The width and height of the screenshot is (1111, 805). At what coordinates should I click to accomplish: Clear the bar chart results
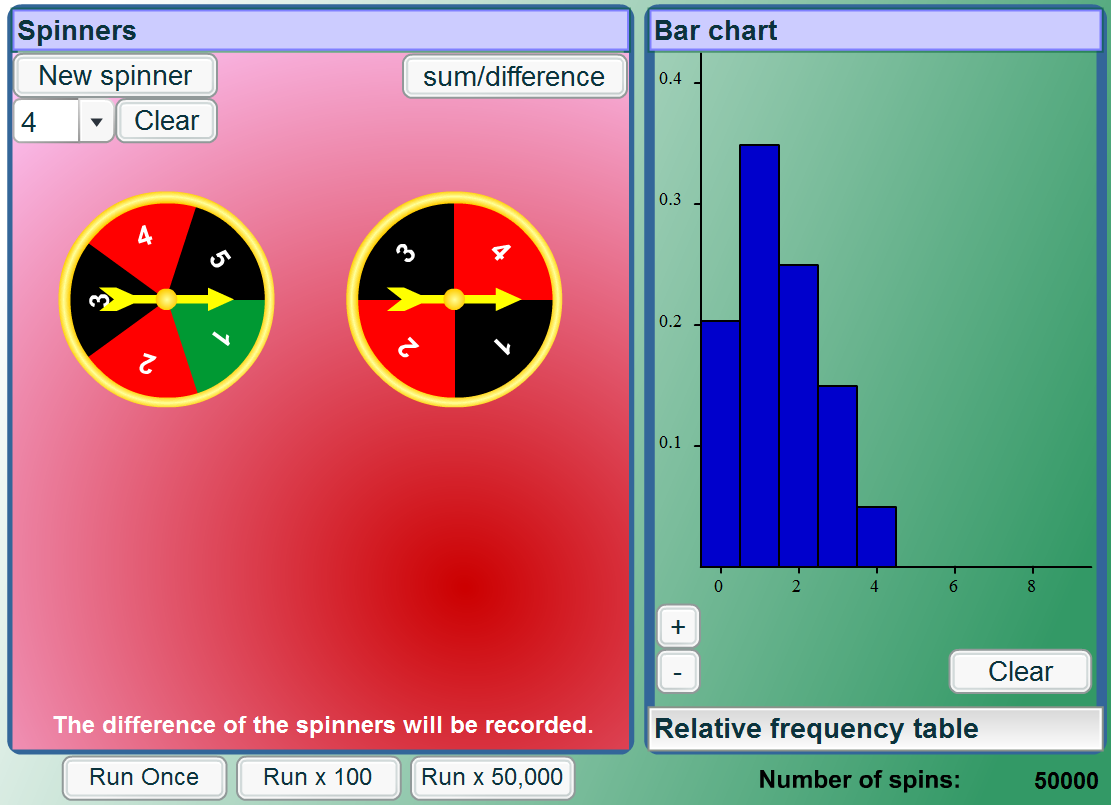coord(1019,671)
